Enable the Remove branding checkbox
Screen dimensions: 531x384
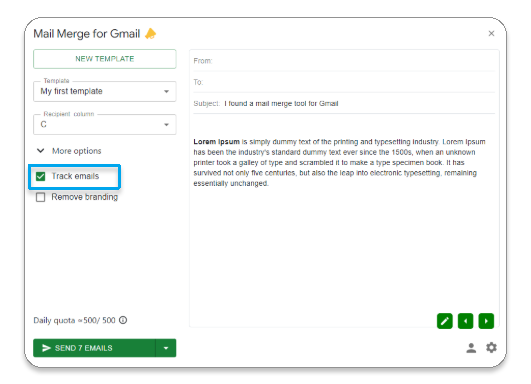pyautogui.click(x=41, y=197)
